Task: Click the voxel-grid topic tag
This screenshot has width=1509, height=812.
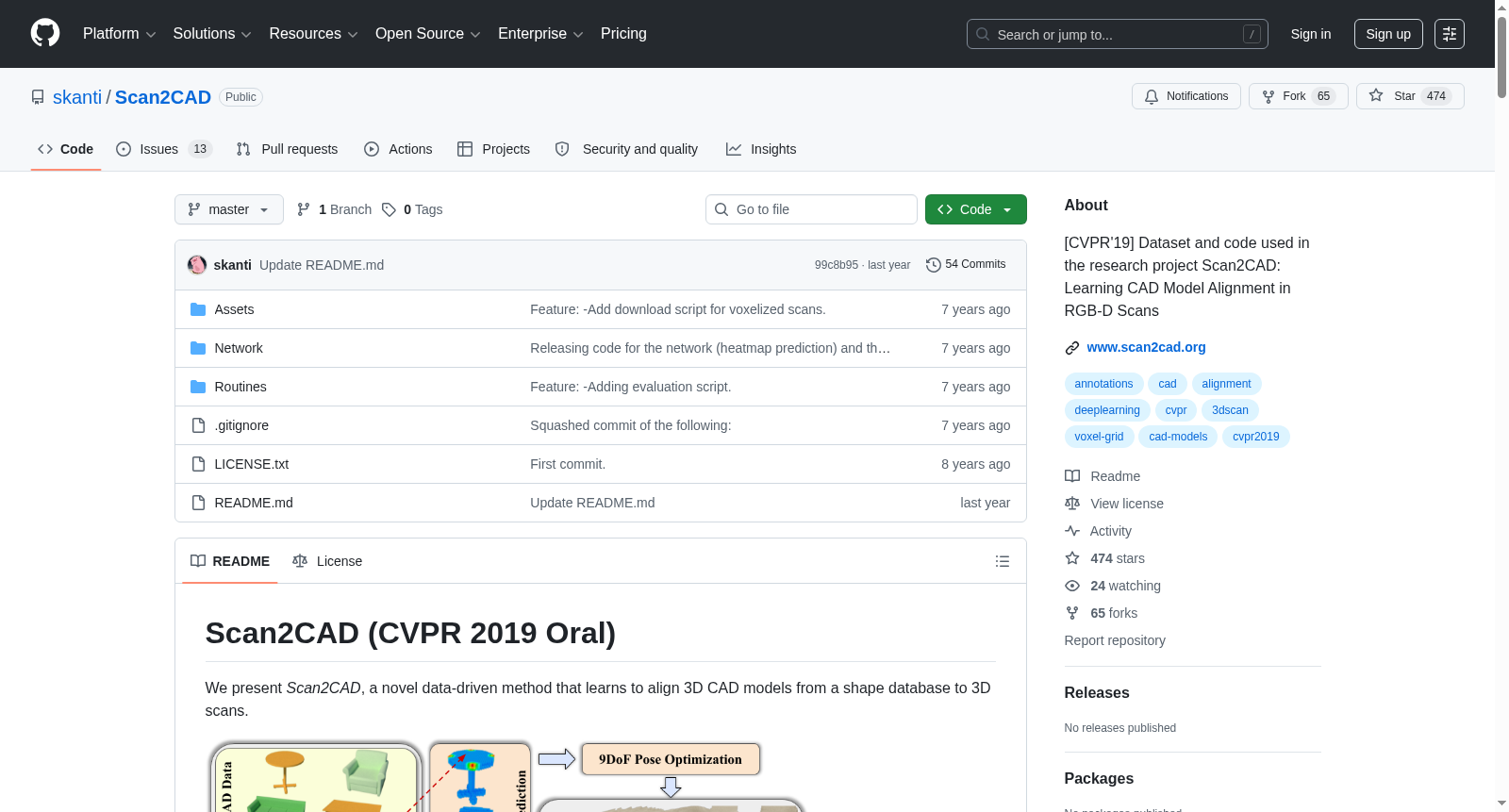Action: point(1099,437)
